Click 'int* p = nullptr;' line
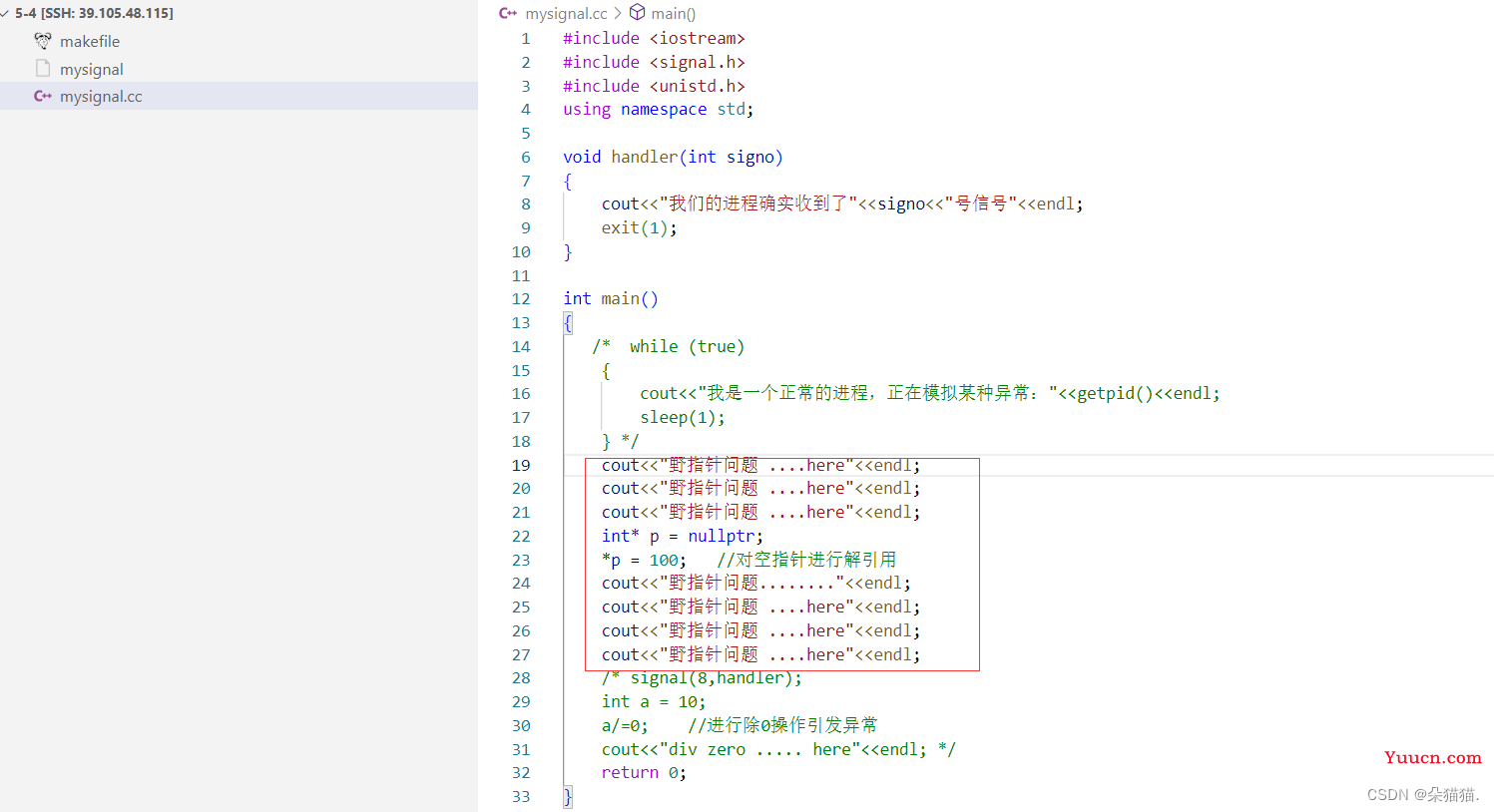 683,536
